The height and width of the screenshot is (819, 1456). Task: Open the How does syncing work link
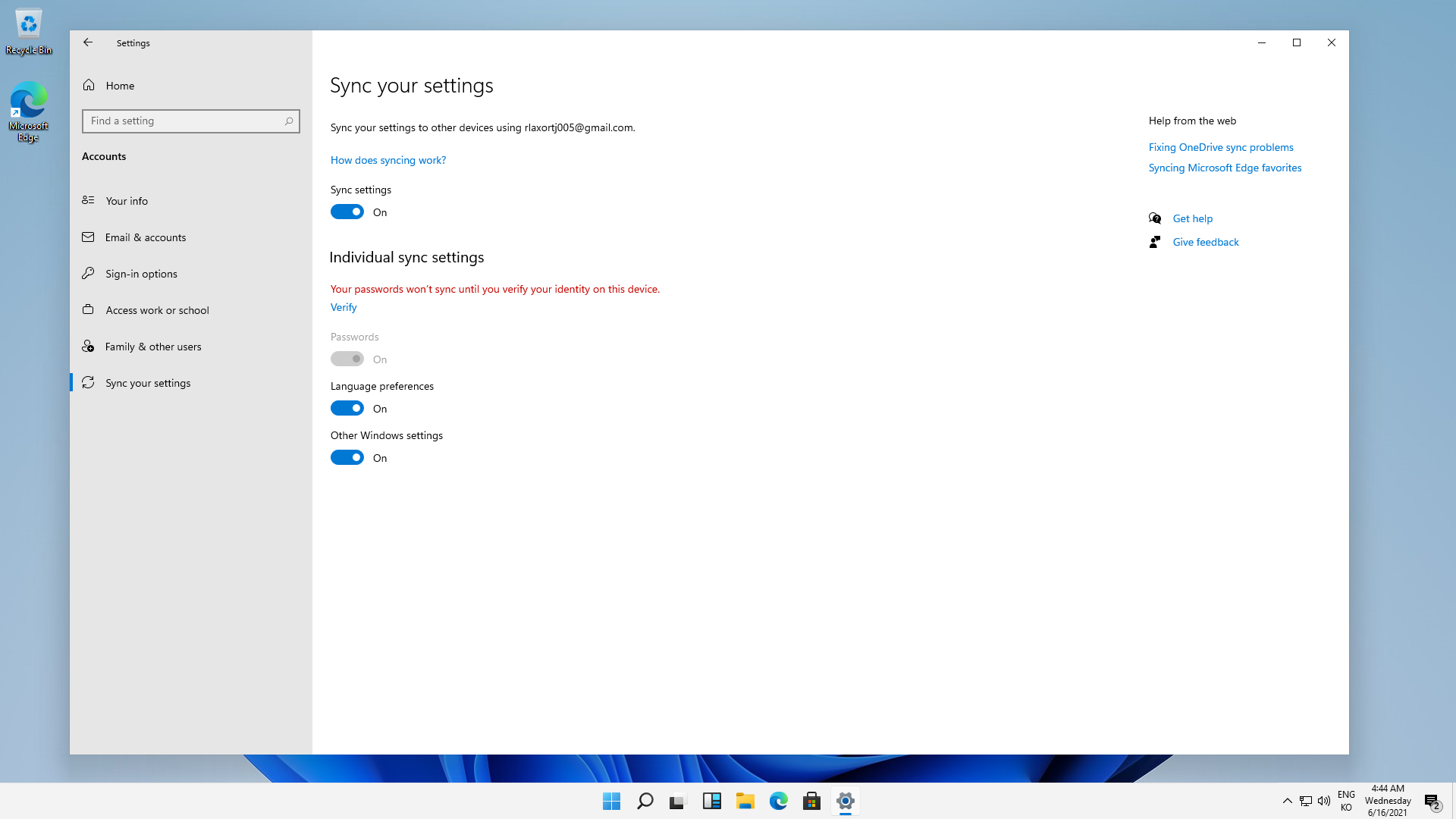(388, 160)
